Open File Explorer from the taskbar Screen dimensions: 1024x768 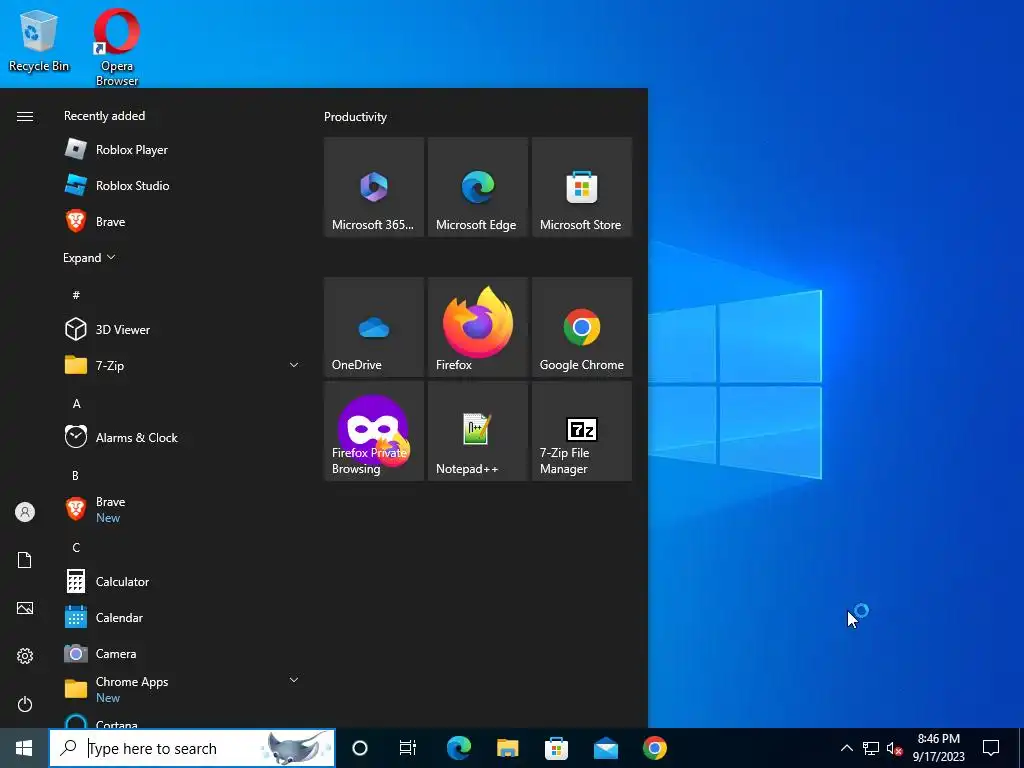coord(507,748)
